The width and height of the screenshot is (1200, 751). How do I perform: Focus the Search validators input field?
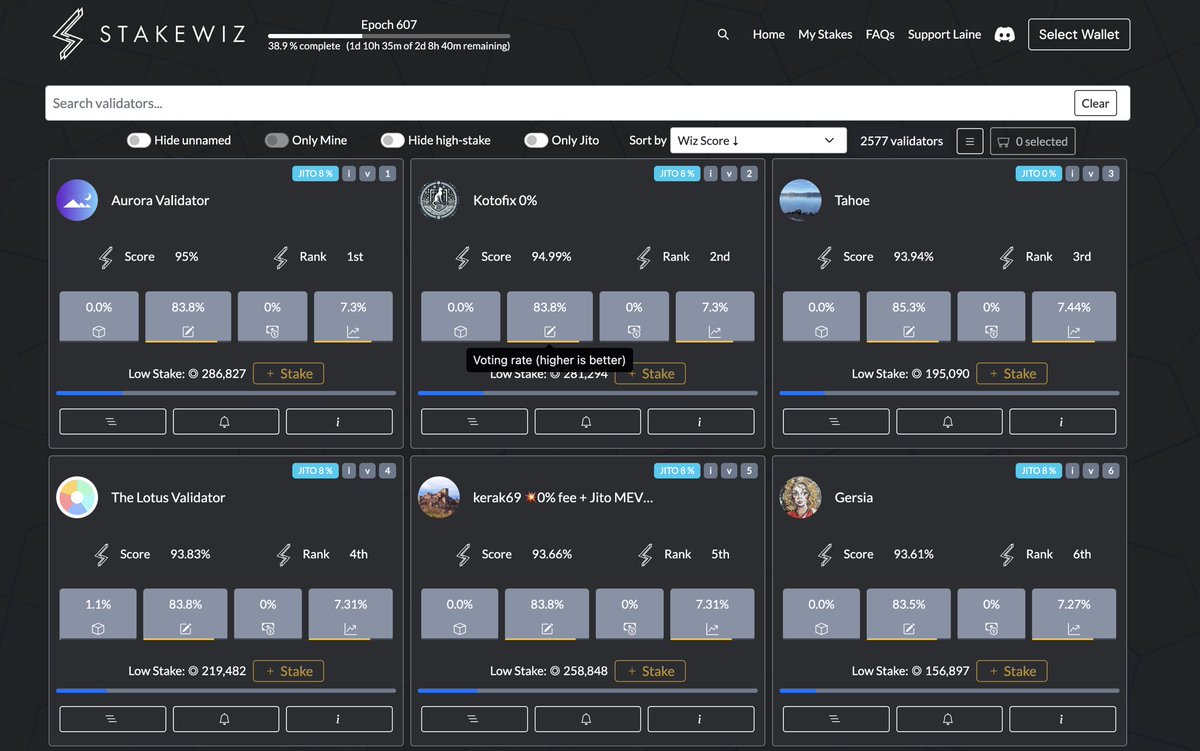coord(560,103)
